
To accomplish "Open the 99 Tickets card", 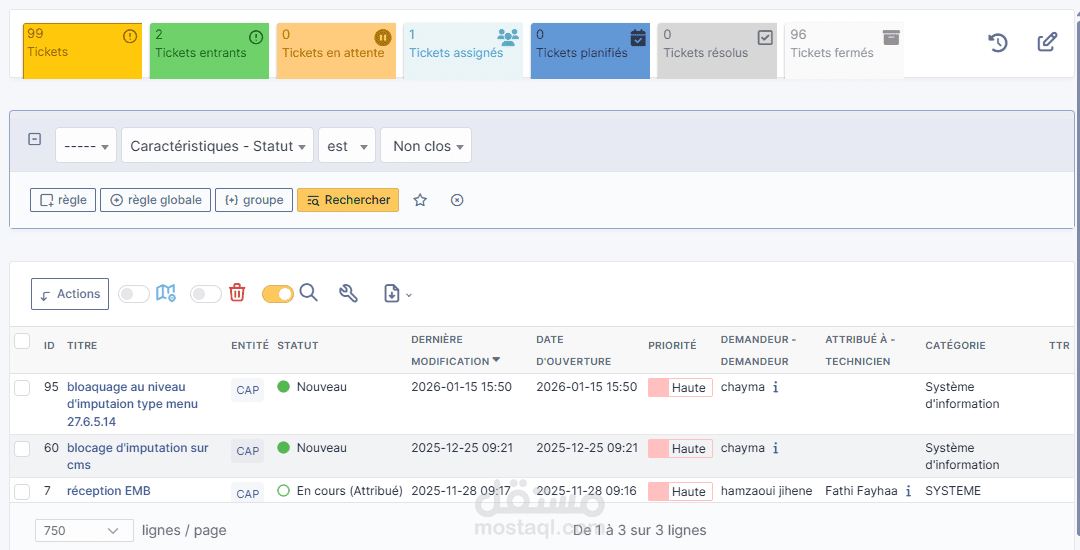I will pos(82,51).
